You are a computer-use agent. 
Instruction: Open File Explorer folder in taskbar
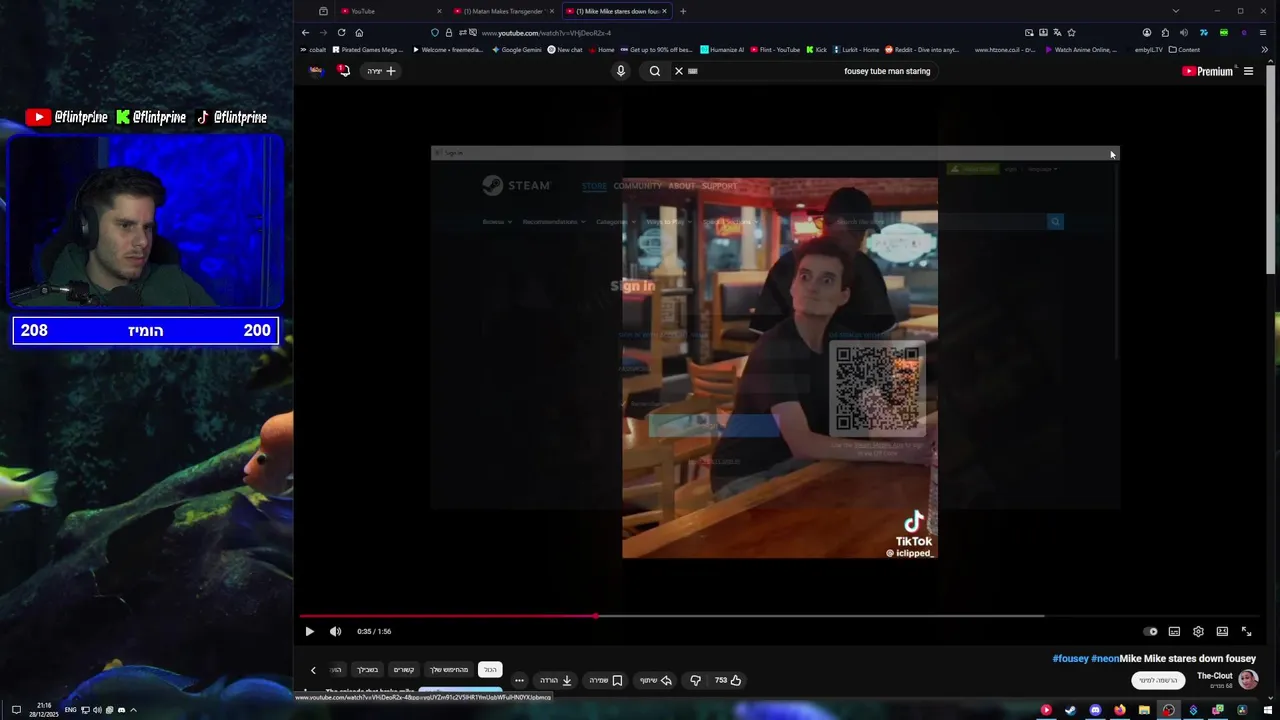click(x=1144, y=710)
